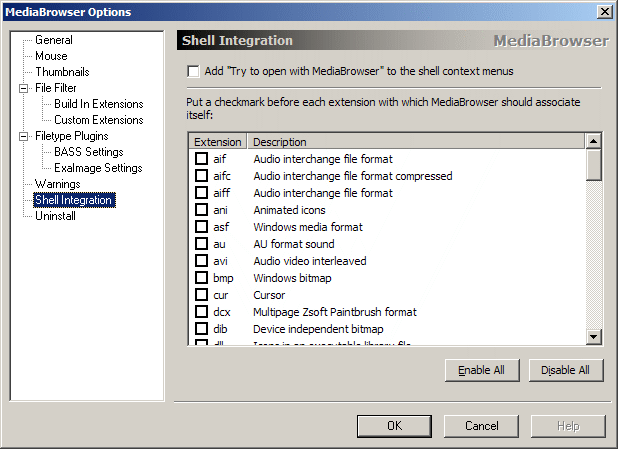Check the dib extension box
618x449 pixels.
(201, 328)
